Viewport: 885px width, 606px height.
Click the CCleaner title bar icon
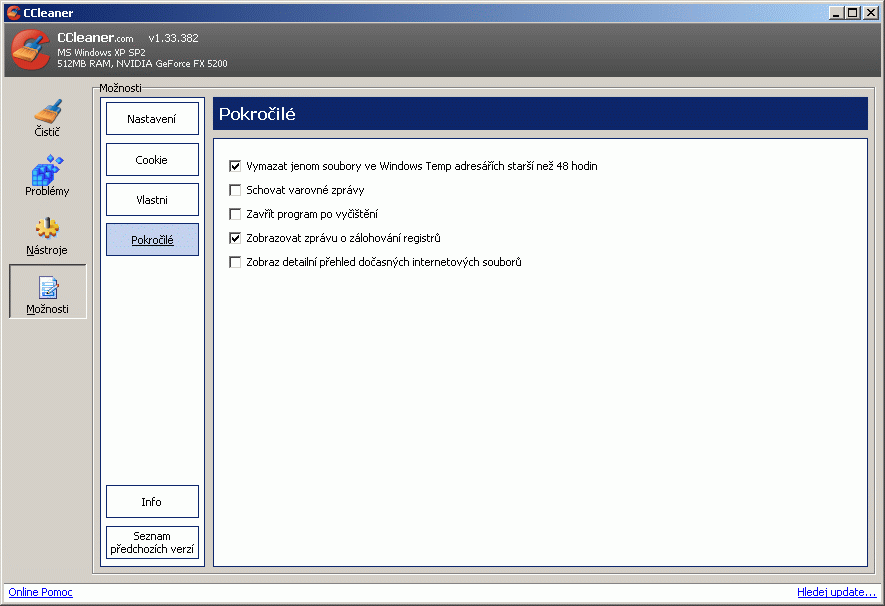[x=14, y=12]
